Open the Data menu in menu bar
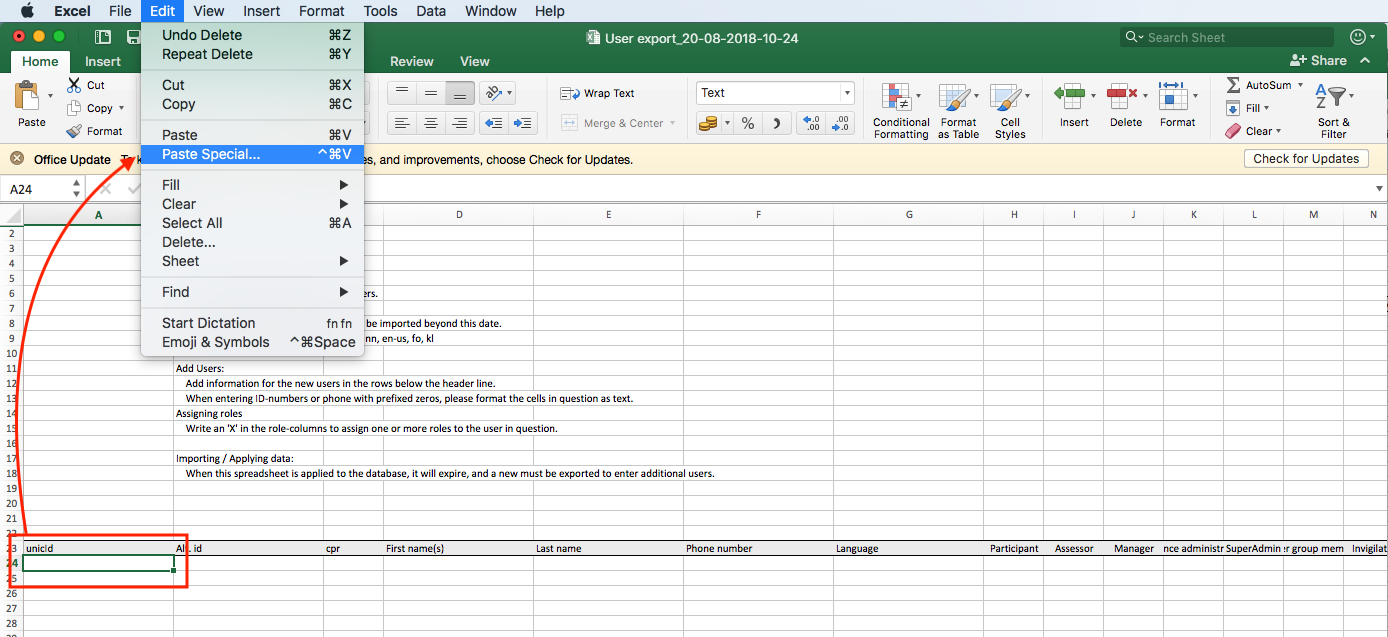The image size is (1388, 637). 431,11
